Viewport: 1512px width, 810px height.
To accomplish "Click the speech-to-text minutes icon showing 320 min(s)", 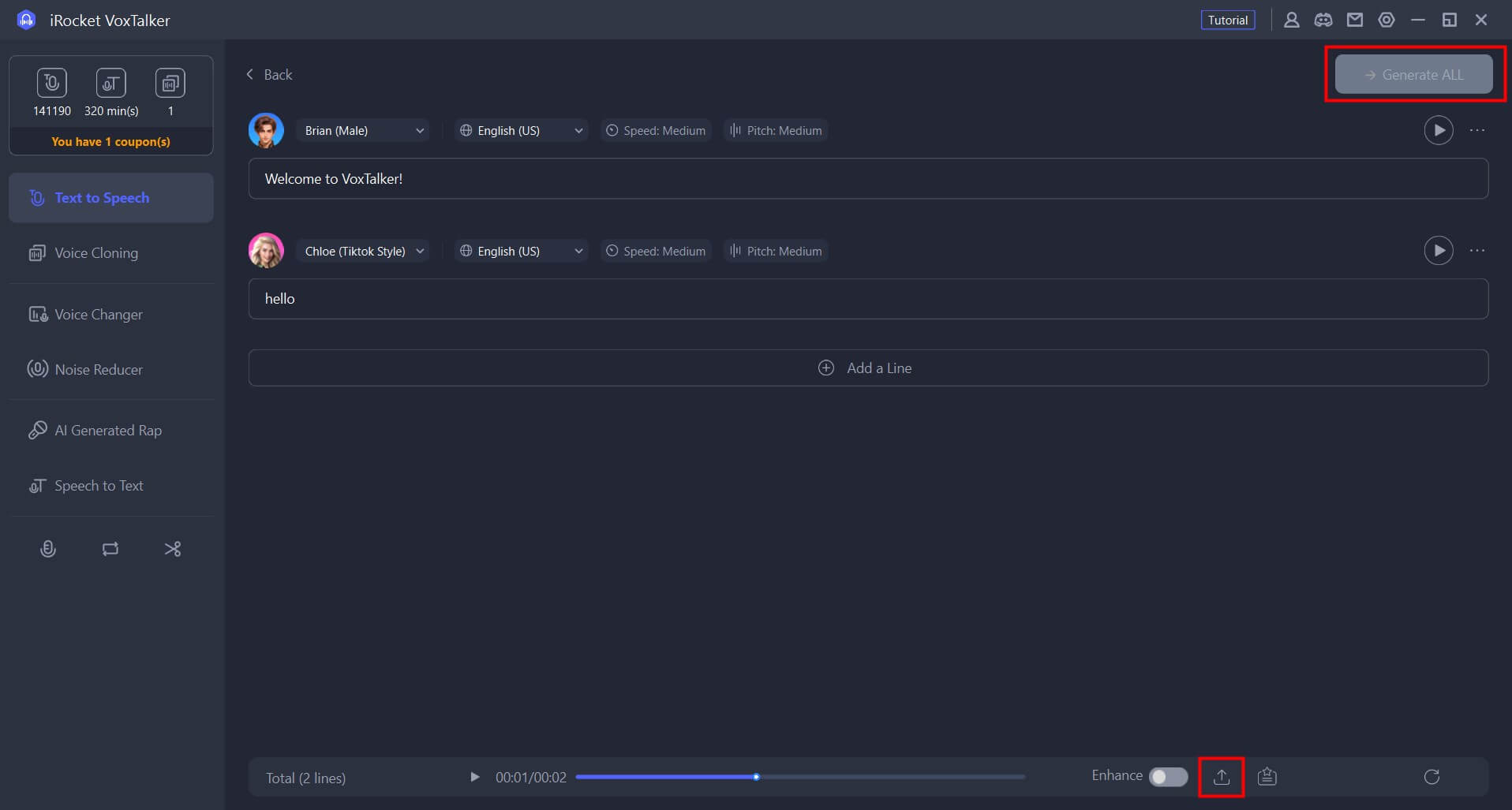I will [111, 83].
